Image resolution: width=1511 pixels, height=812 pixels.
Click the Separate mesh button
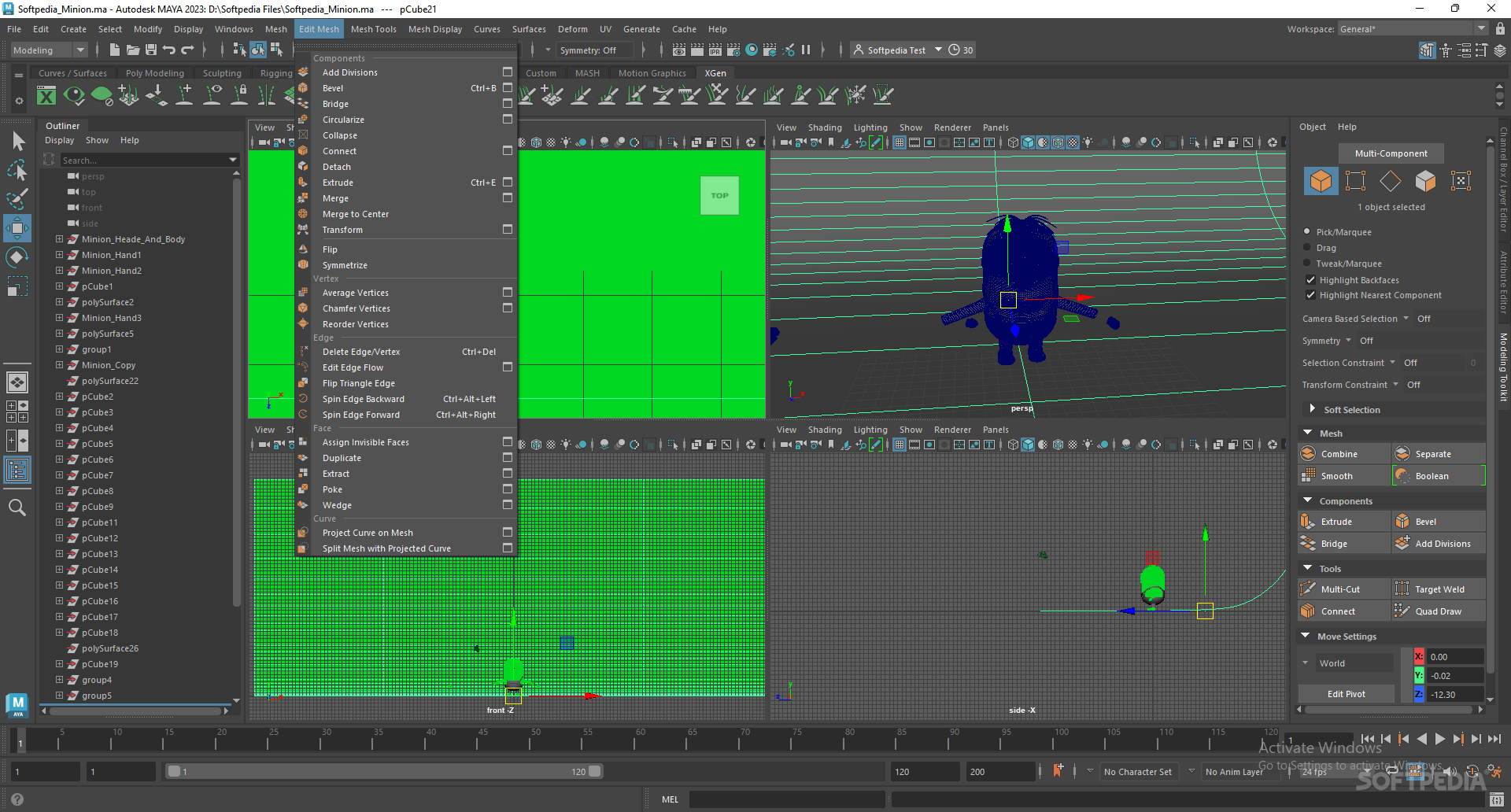click(x=1439, y=454)
